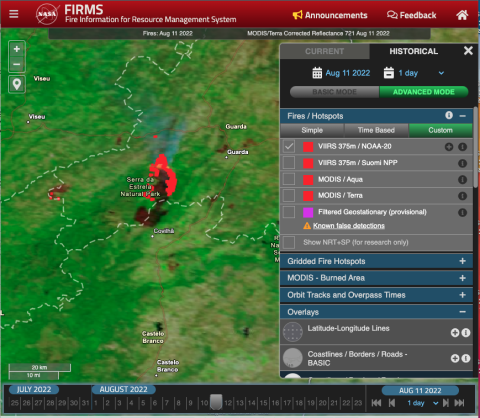The image size is (480, 418).
Task: Select August 15 on the timeline
Action: pyautogui.click(x=263, y=403)
